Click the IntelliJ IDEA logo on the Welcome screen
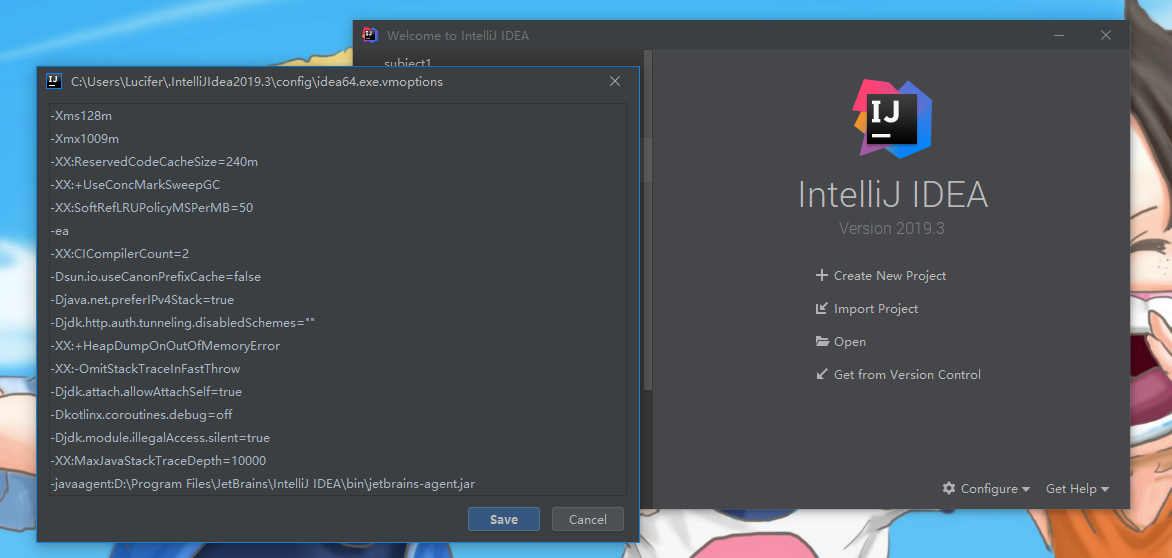The width and height of the screenshot is (1172, 558). (x=892, y=119)
